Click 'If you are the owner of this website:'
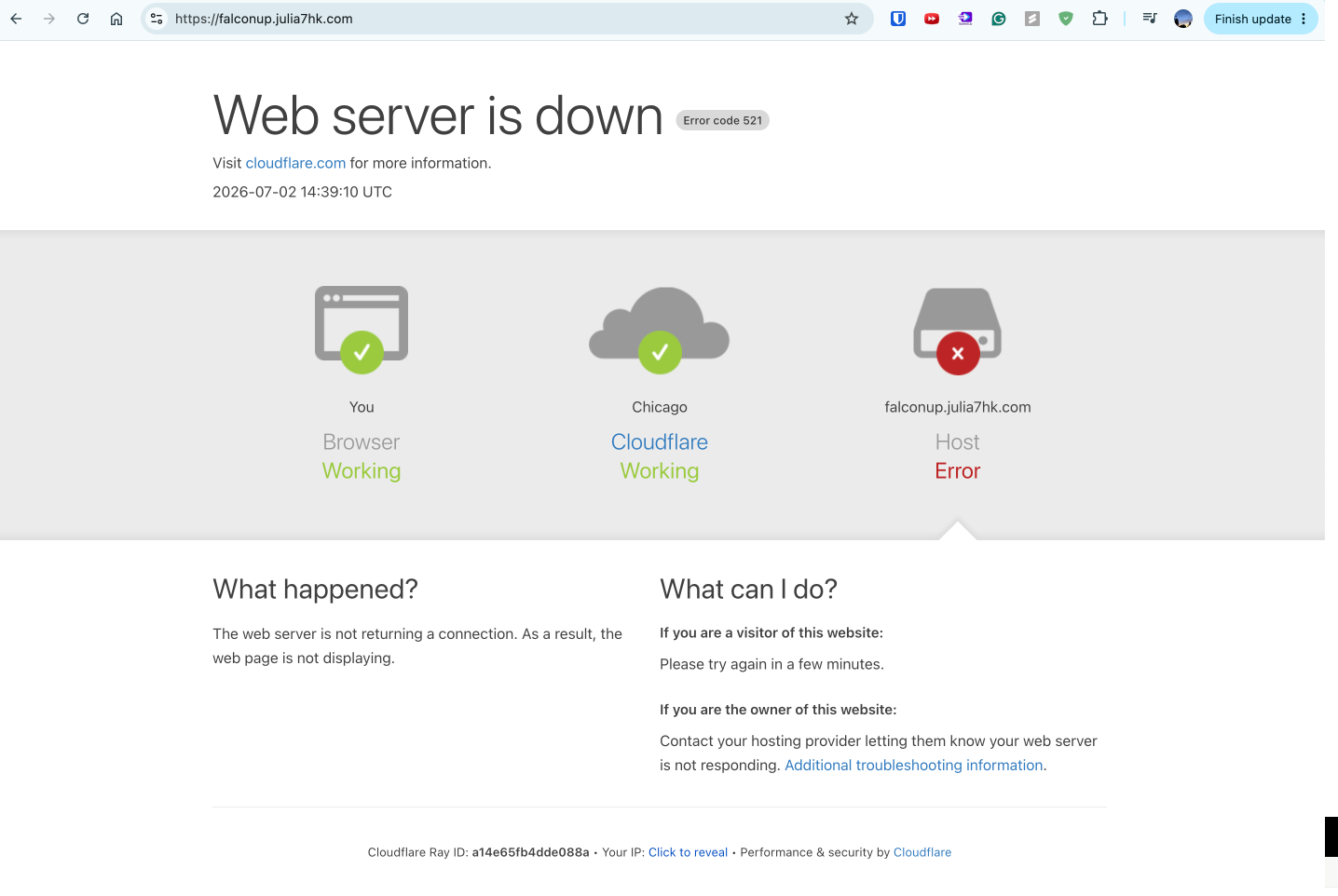Image resolution: width=1338 pixels, height=896 pixels. [x=778, y=710]
